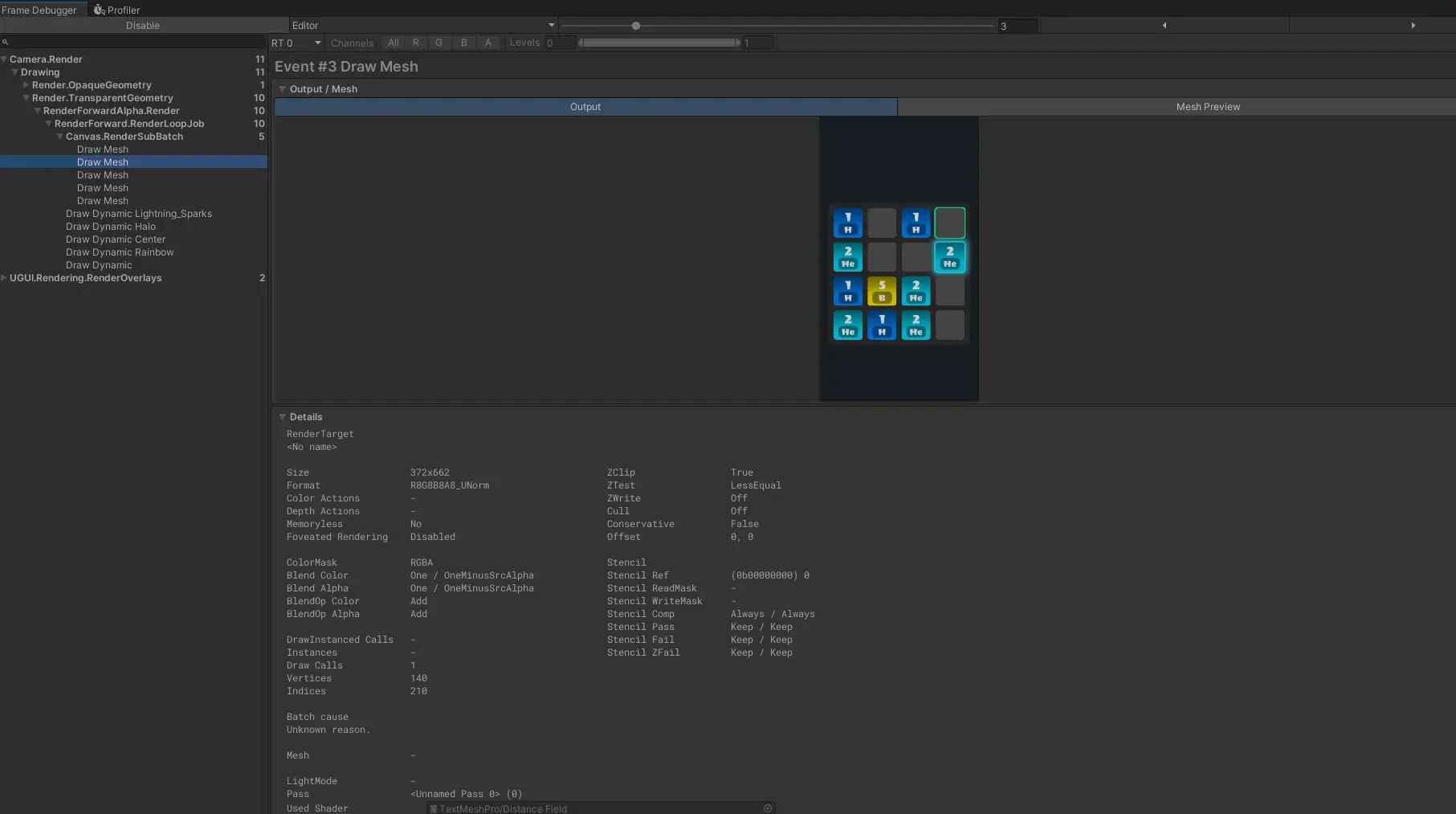Image resolution: width=1456 pixels, height=814 pixels.
Task: Adjust the Levels range slider
Action: (659, 43)
